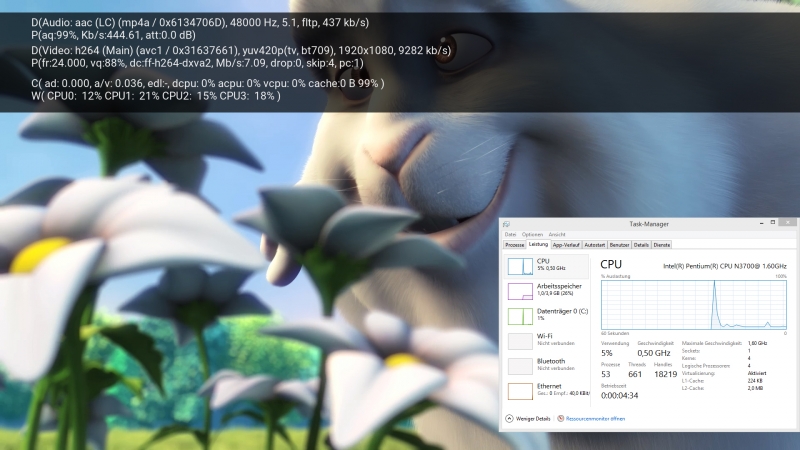Switch to the Benutzer tab
The width and height of the screenshot is (800, 450).
(x=619, y=245)
